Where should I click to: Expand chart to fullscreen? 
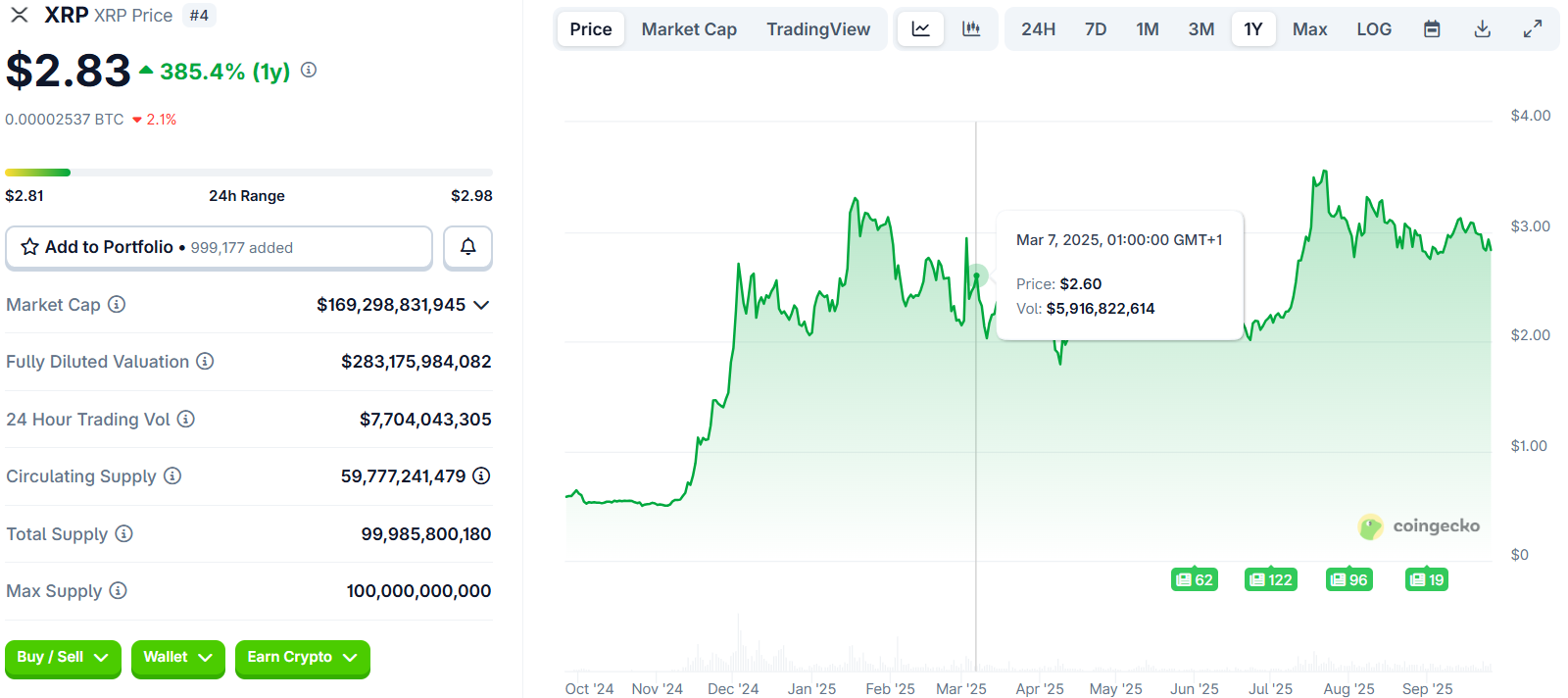[1533, 29]
